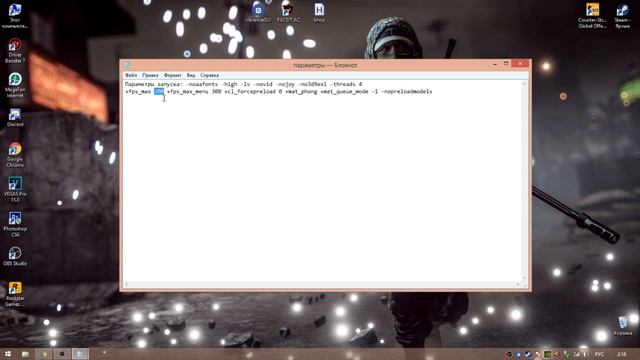Select the Driver Booster 7 desktop icon

[15, 51]
